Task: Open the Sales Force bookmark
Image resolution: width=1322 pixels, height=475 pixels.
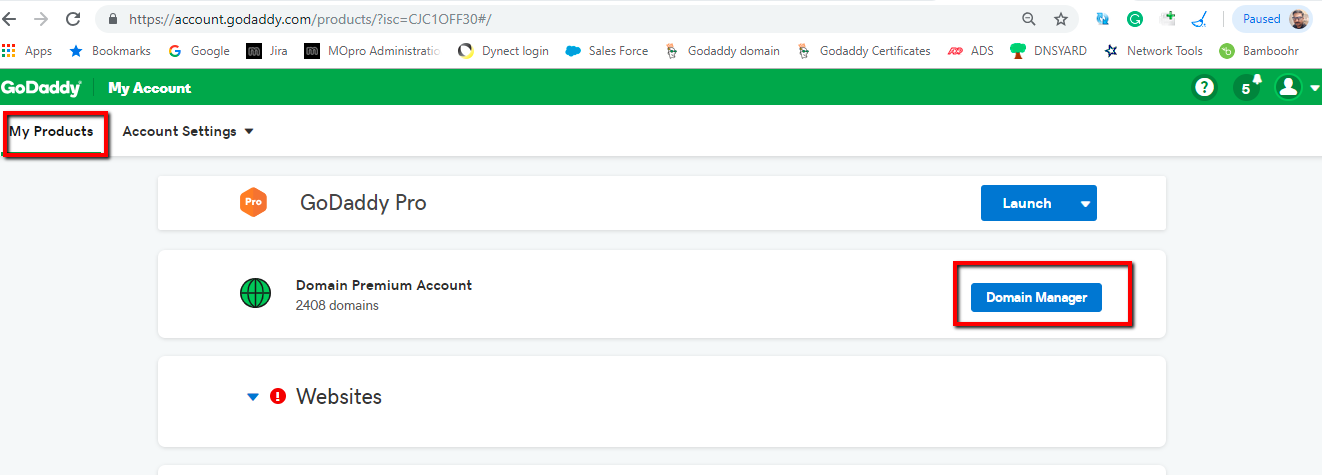Action: tap(607, 51)
